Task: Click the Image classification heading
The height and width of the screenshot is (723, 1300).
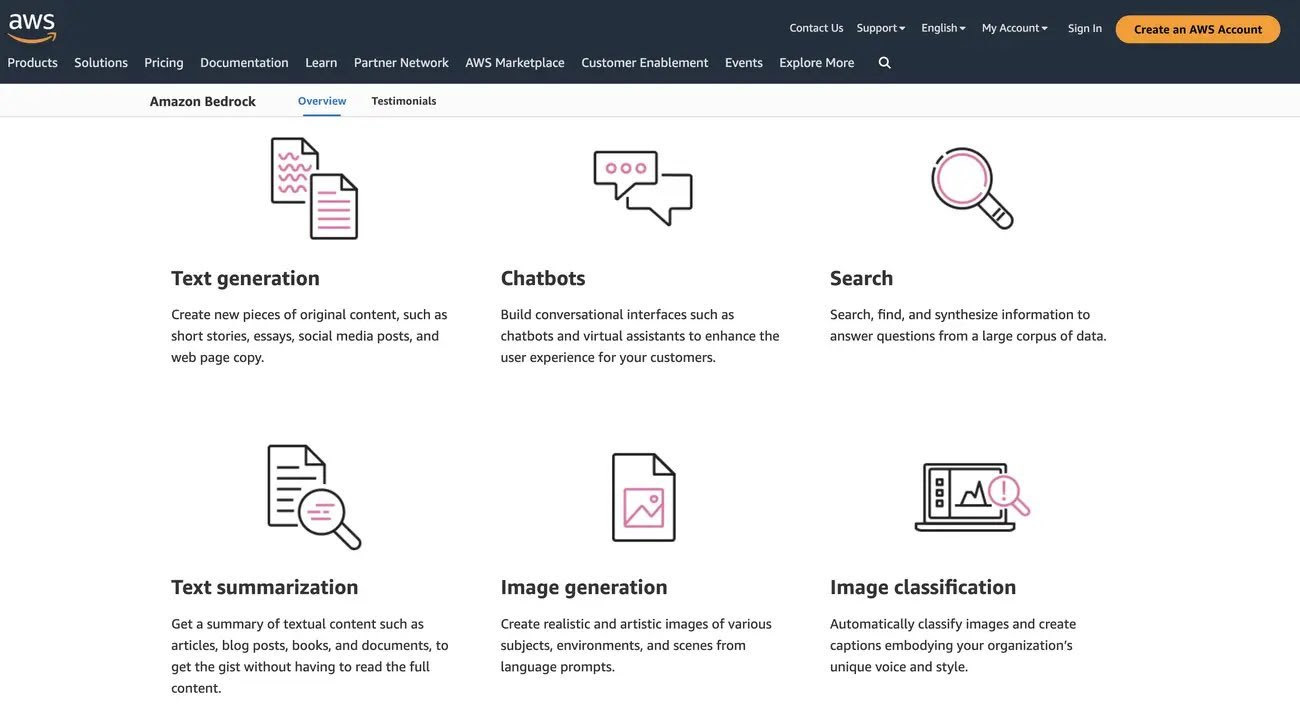Action: pos(923,587)
